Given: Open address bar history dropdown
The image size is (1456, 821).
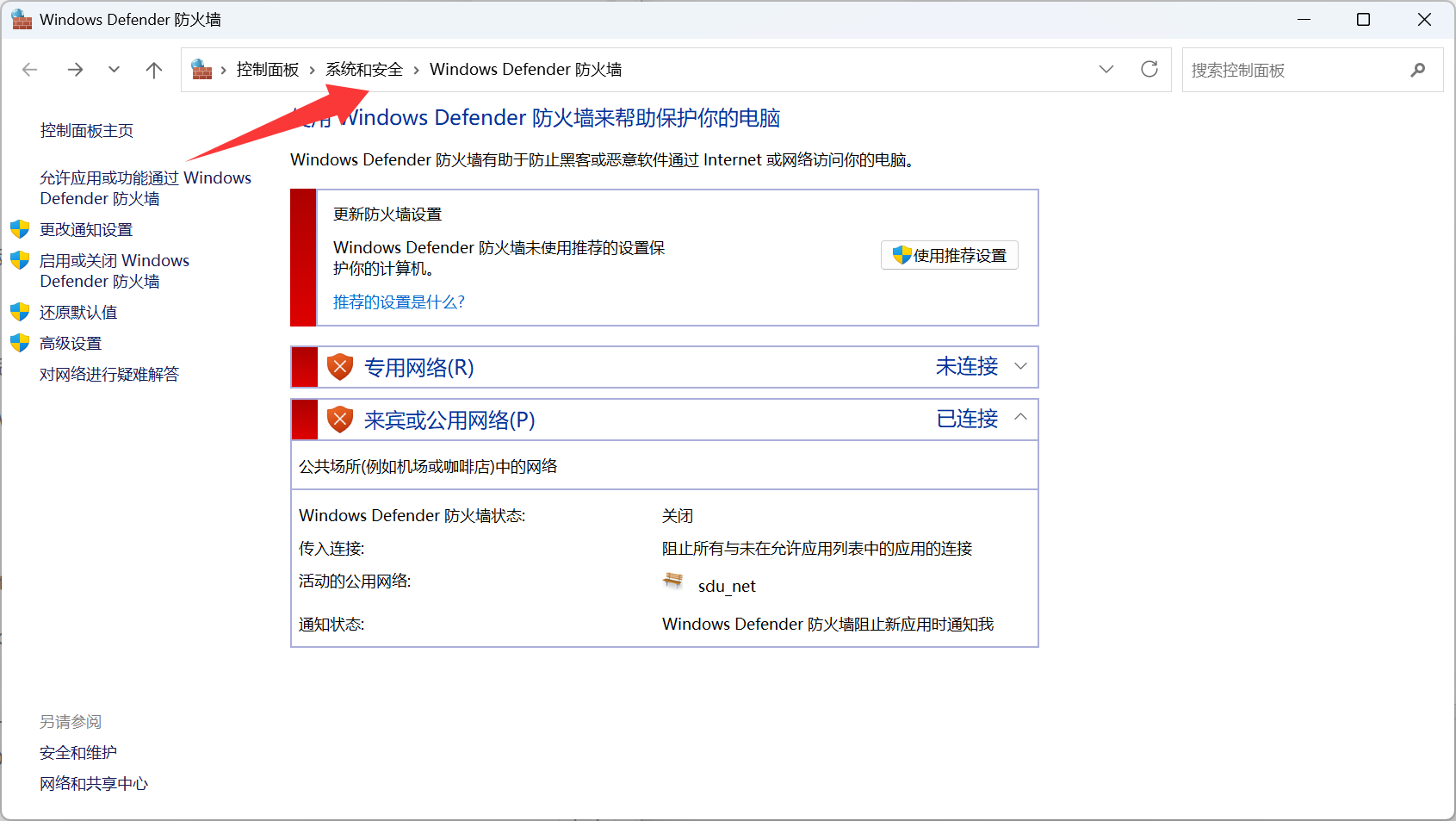Looking at the screenshot, I should point(1106,69).
